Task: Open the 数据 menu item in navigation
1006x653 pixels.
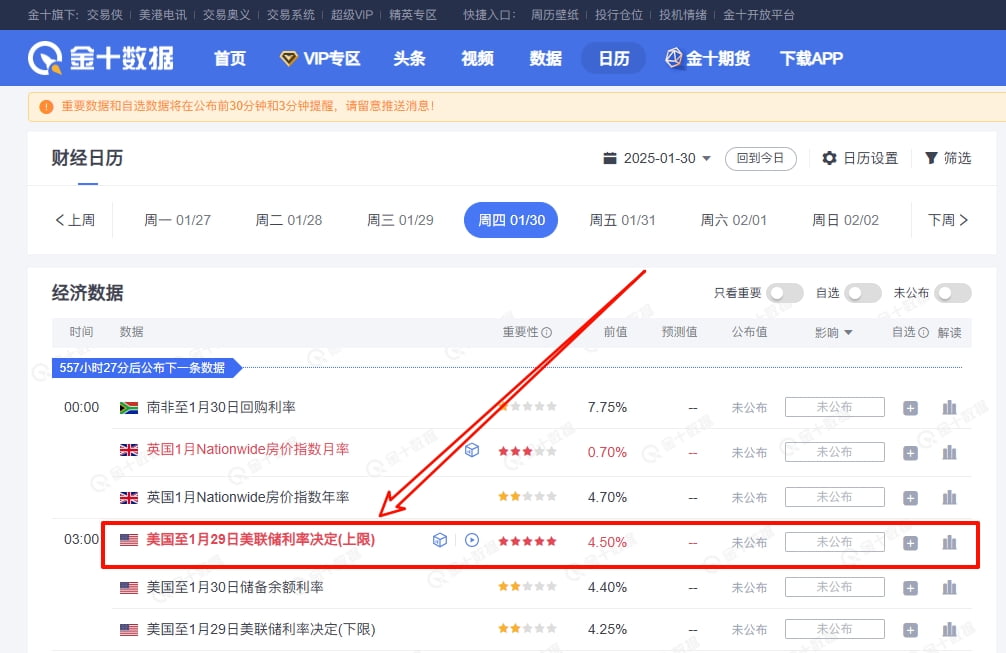Action: 545,58
